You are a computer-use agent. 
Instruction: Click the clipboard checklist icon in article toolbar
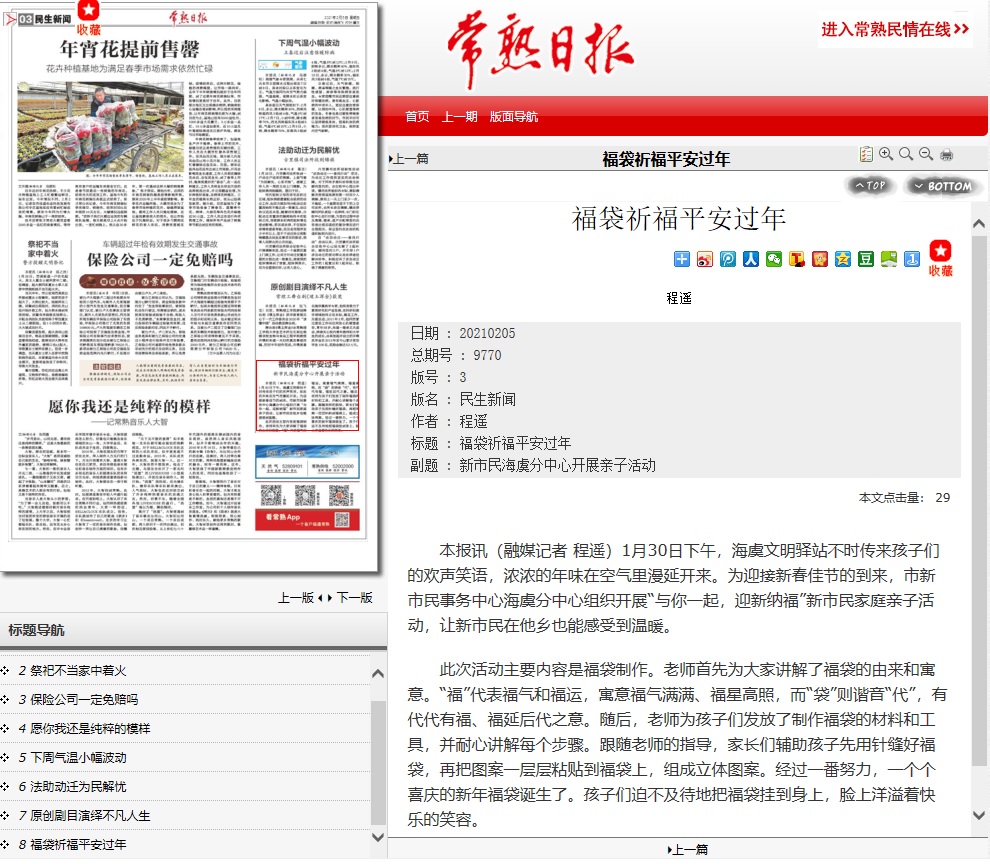click(x=866, y=154)
